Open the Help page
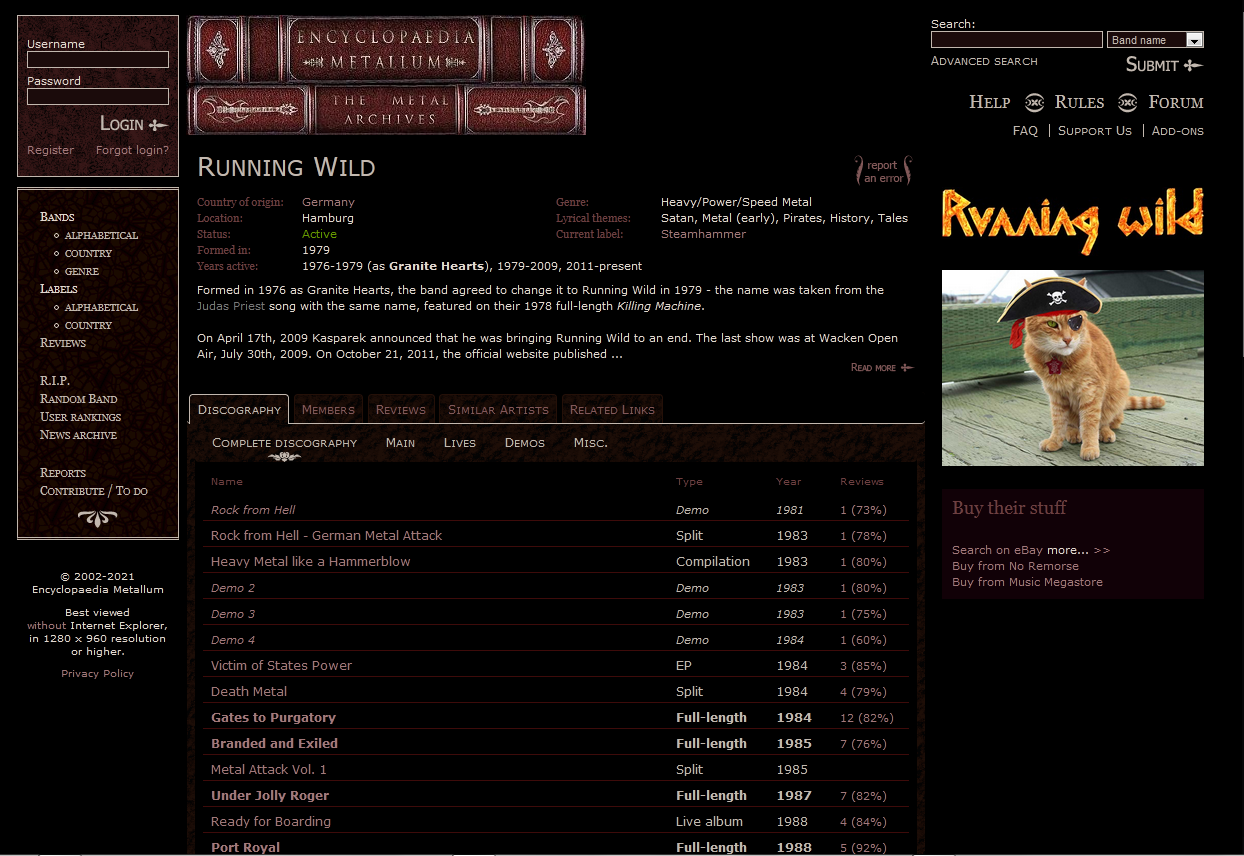The height and width of the screenshot is (856, 1244). click(989, 102)
